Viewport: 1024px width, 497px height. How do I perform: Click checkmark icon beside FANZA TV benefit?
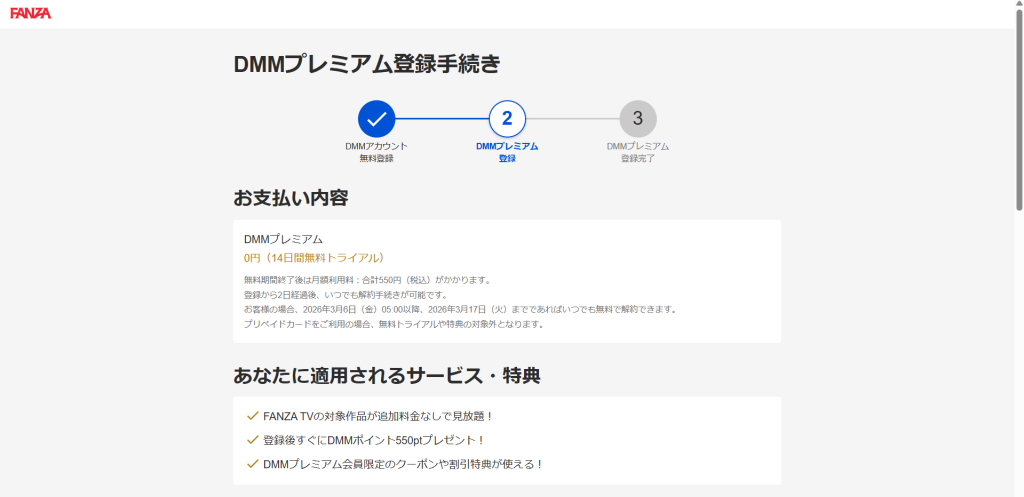(x=252, y=415)
